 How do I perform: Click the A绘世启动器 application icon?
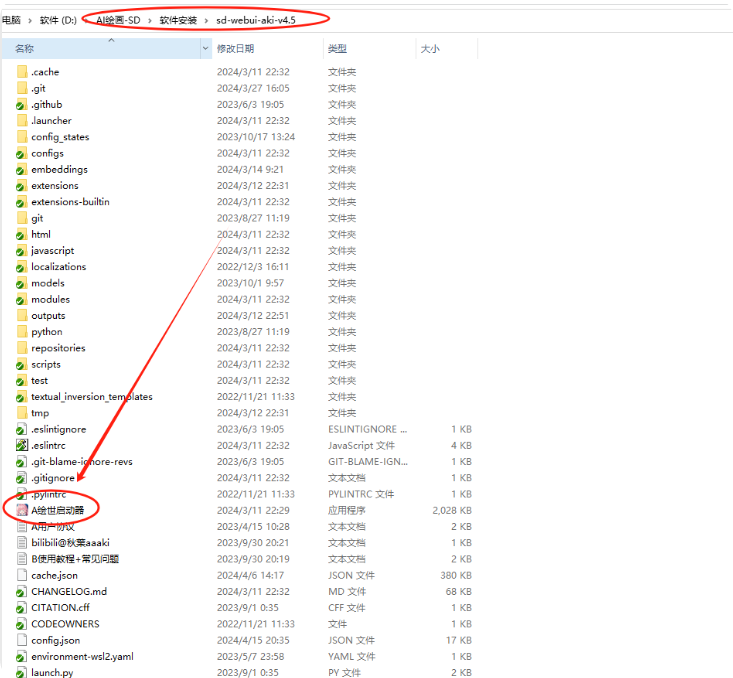pyautogui.click(x=22, y=511)
